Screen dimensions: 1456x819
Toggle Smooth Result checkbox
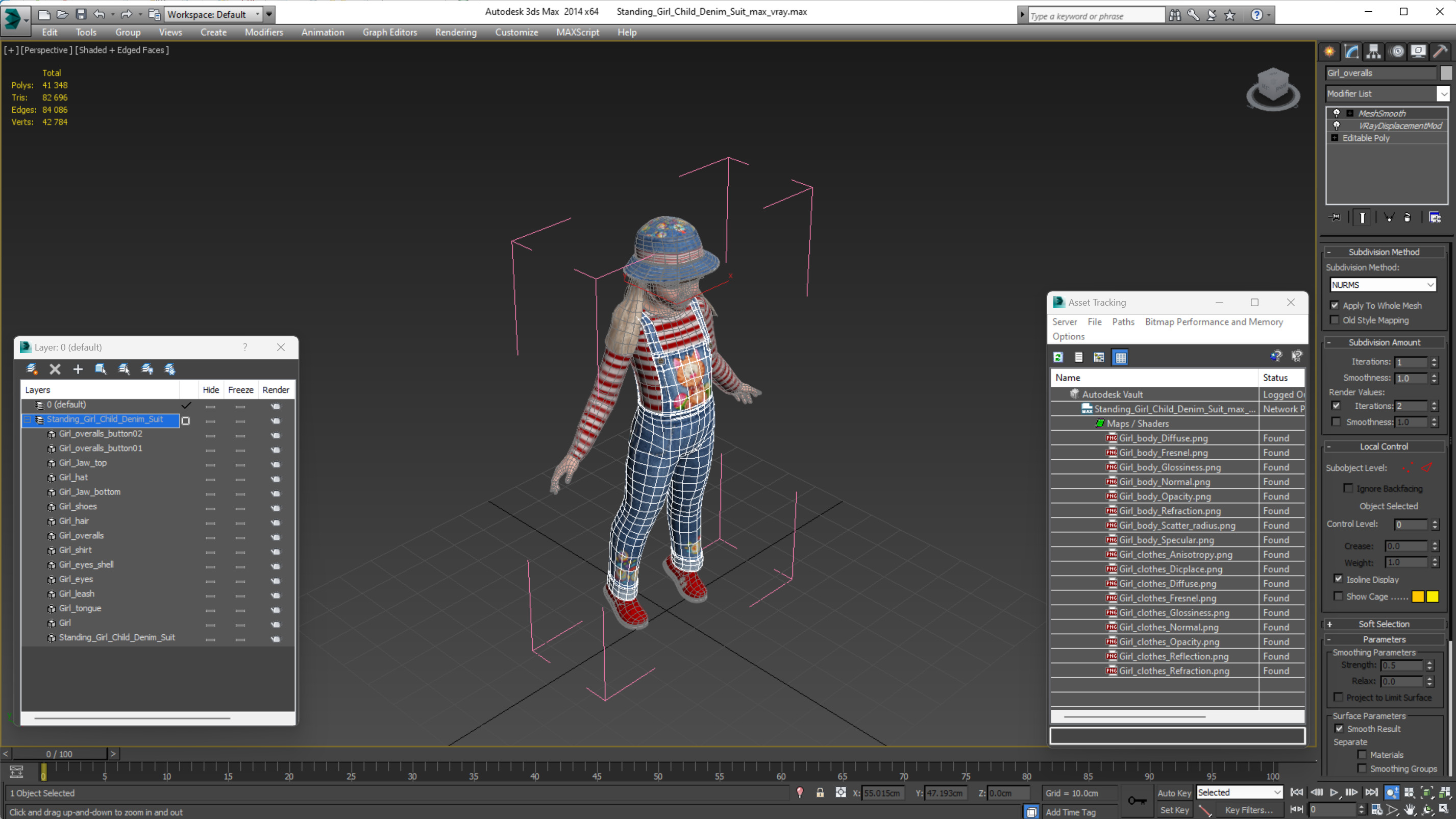(x=1339, y=729)
